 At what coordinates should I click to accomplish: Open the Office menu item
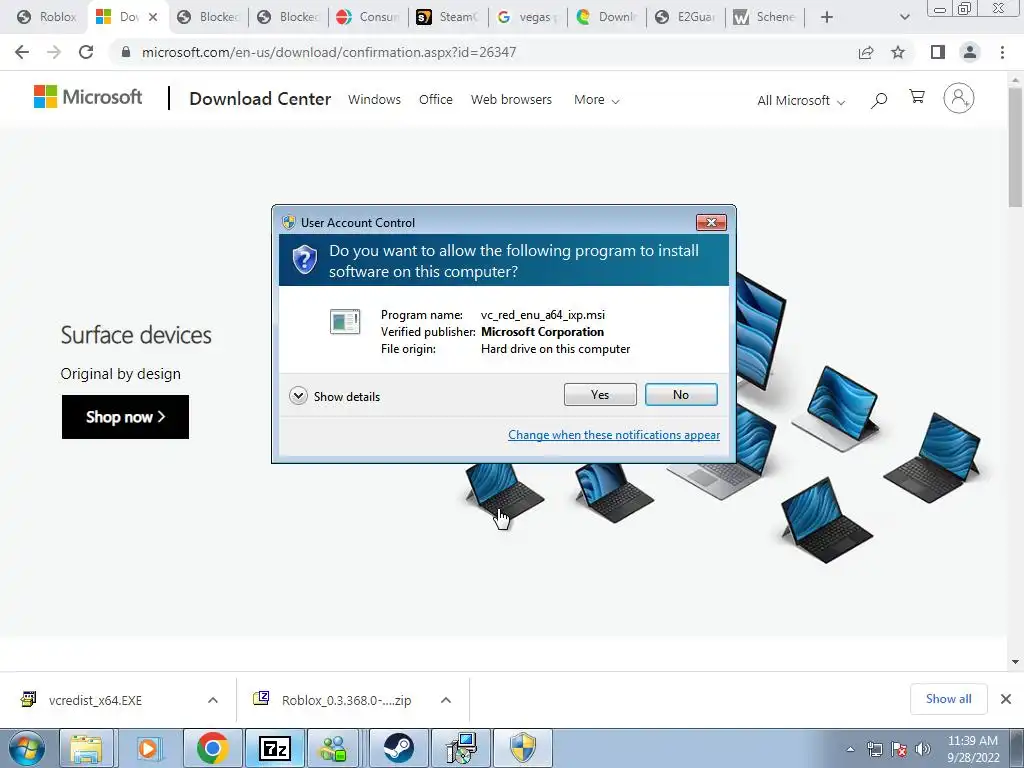click(x=436, y=99)
